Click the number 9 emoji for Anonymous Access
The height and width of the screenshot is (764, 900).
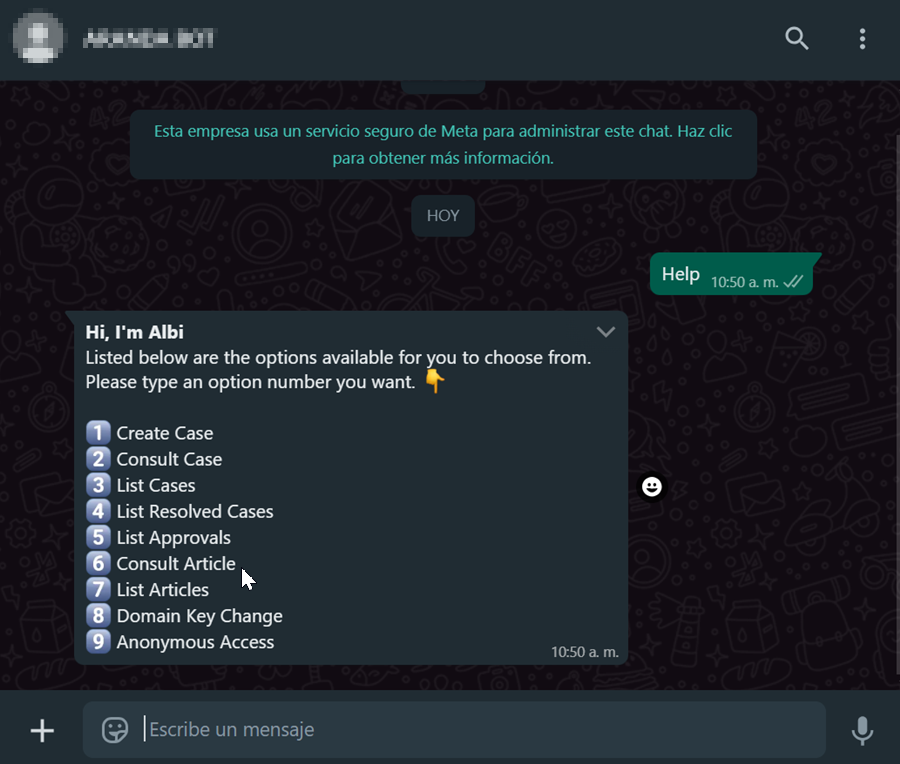tap(98, 642)
